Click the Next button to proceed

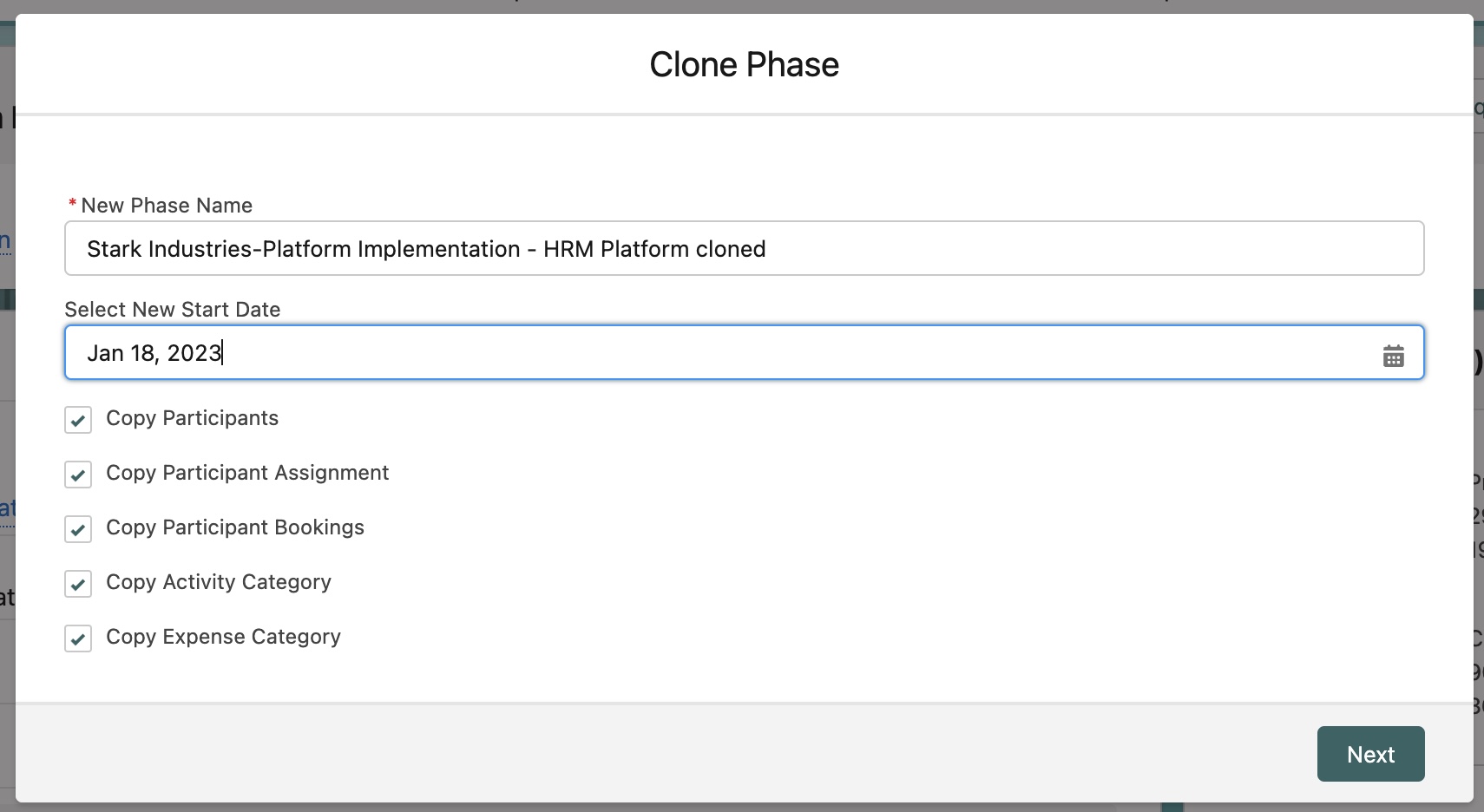coord(1369,754)
